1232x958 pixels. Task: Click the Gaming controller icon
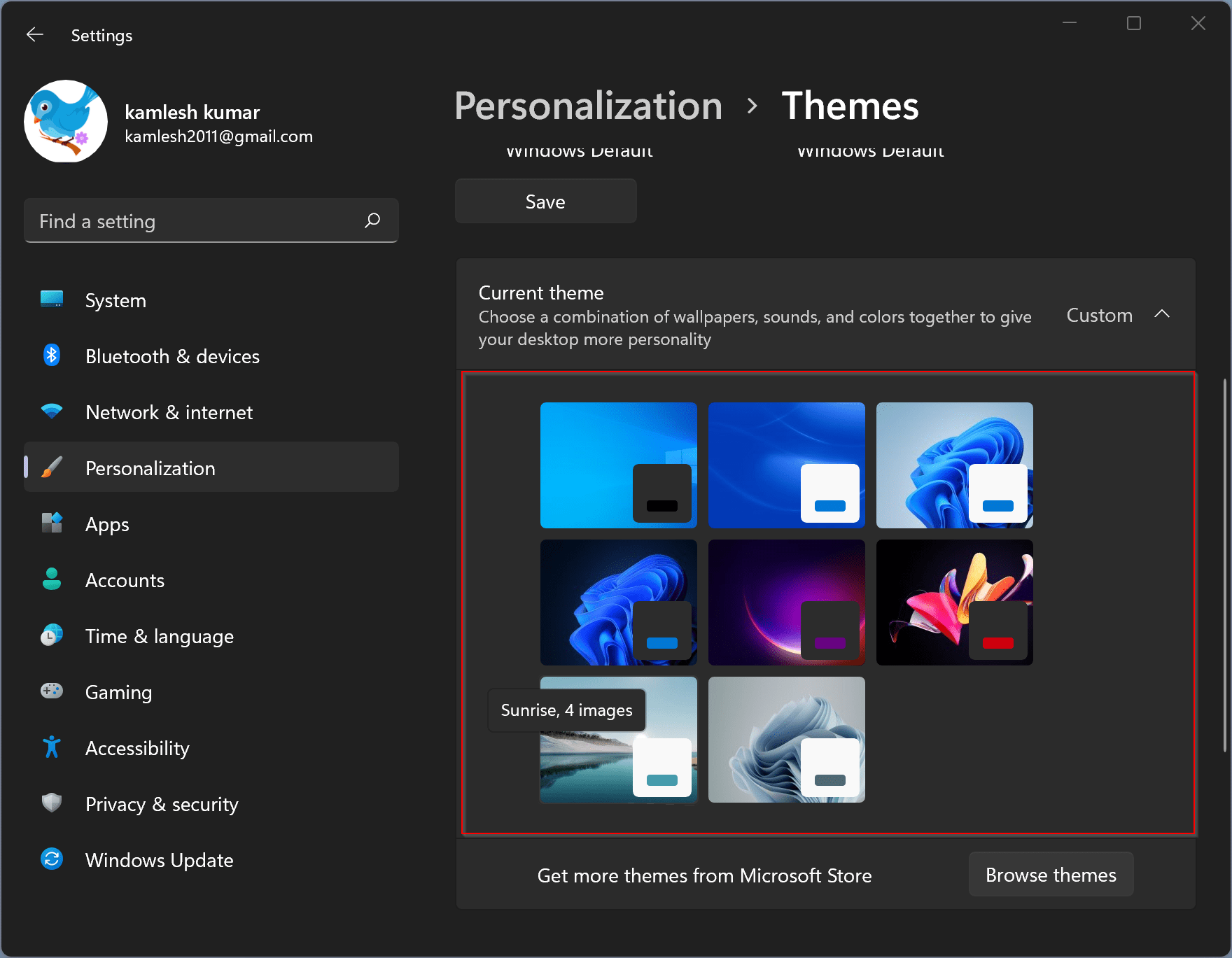click(52, 691)
